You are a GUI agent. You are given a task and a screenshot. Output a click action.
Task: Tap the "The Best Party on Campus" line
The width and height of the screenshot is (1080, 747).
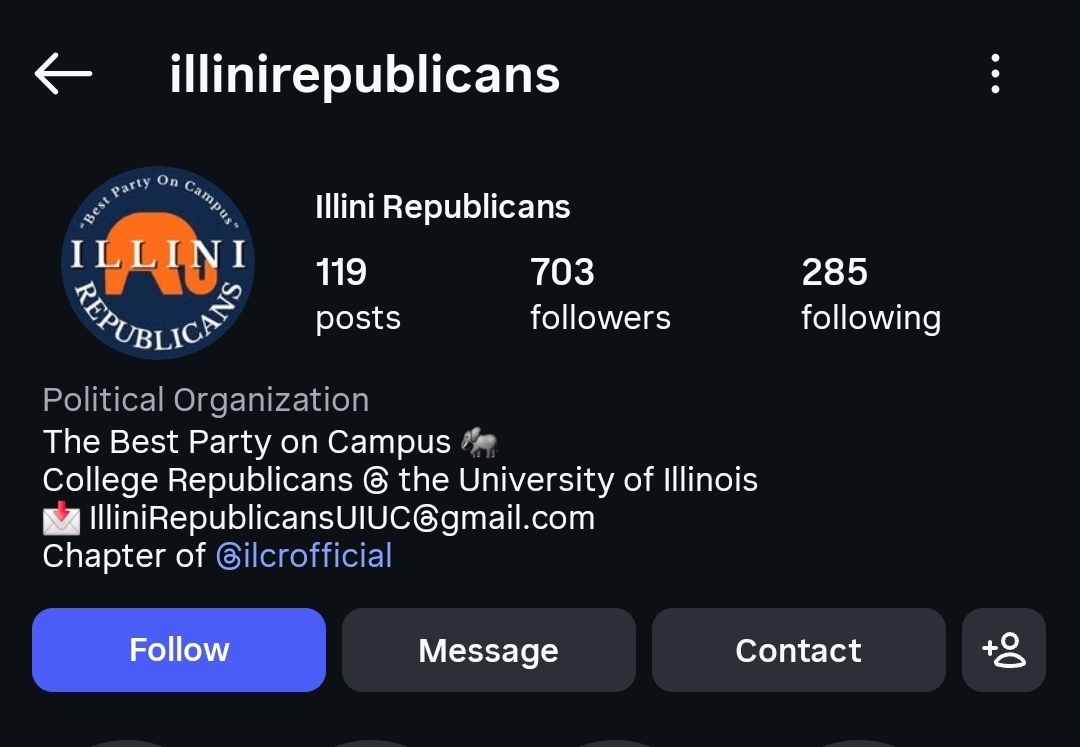coord(246,442)
